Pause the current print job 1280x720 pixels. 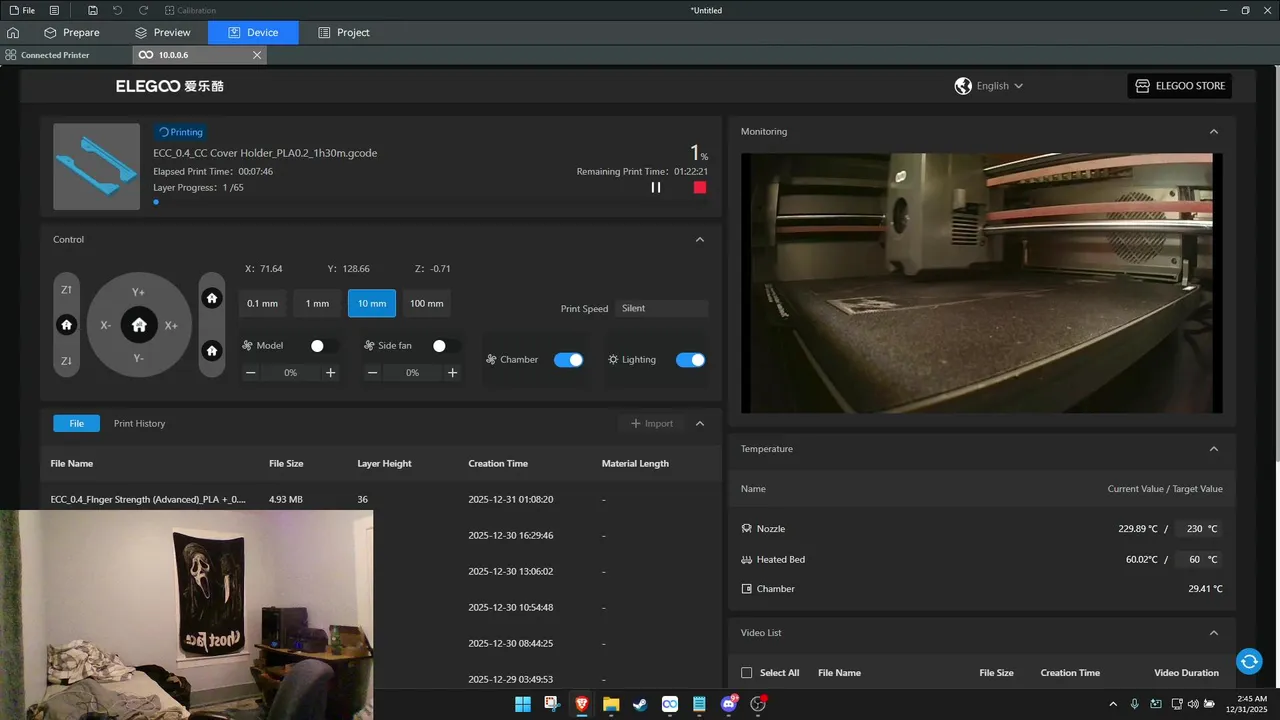[656, 187]
